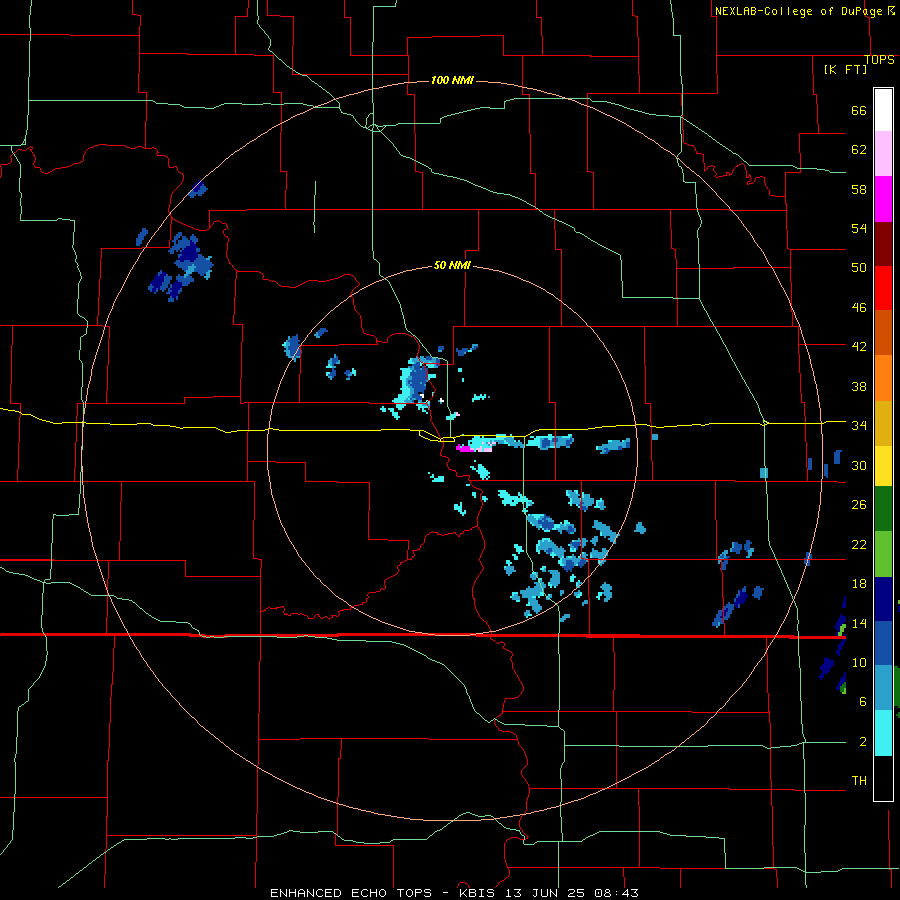
Task: Pick the magenta legend swatch
Action: (883, 199)
